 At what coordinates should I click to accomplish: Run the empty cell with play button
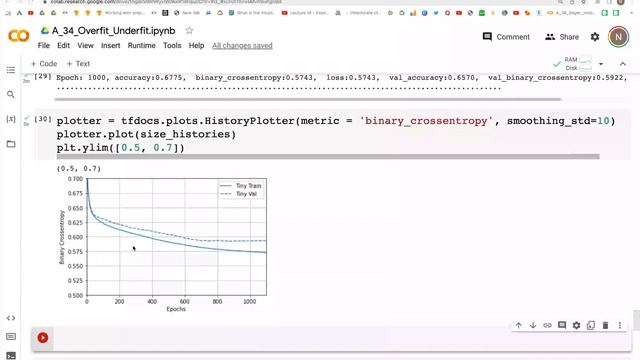click(x=43, y=338)
